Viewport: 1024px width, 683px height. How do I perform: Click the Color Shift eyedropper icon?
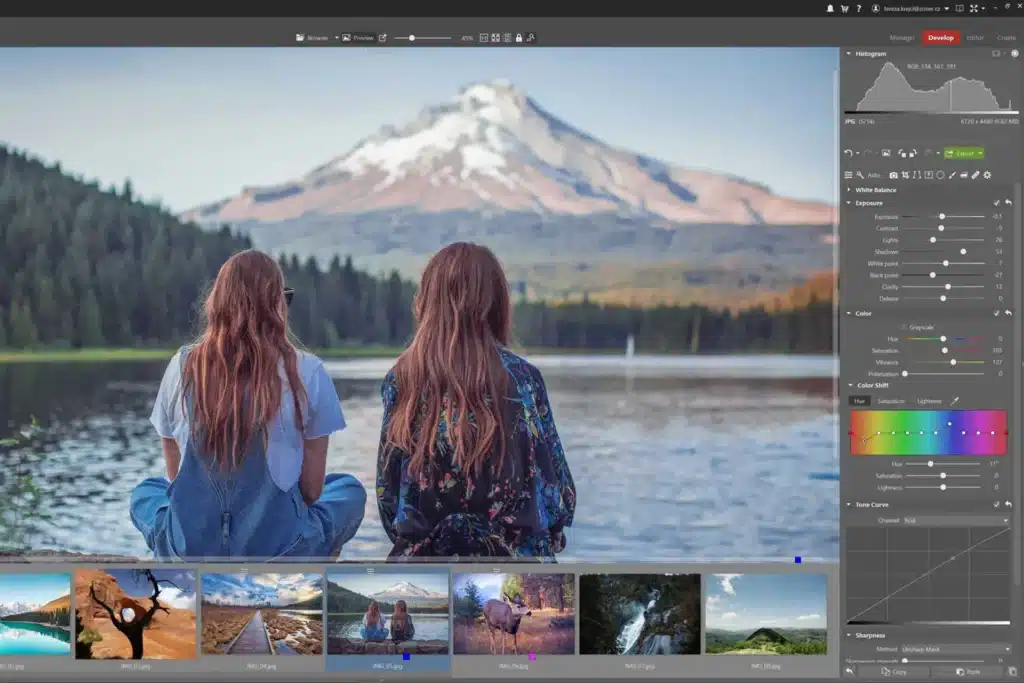pos(955,401)
